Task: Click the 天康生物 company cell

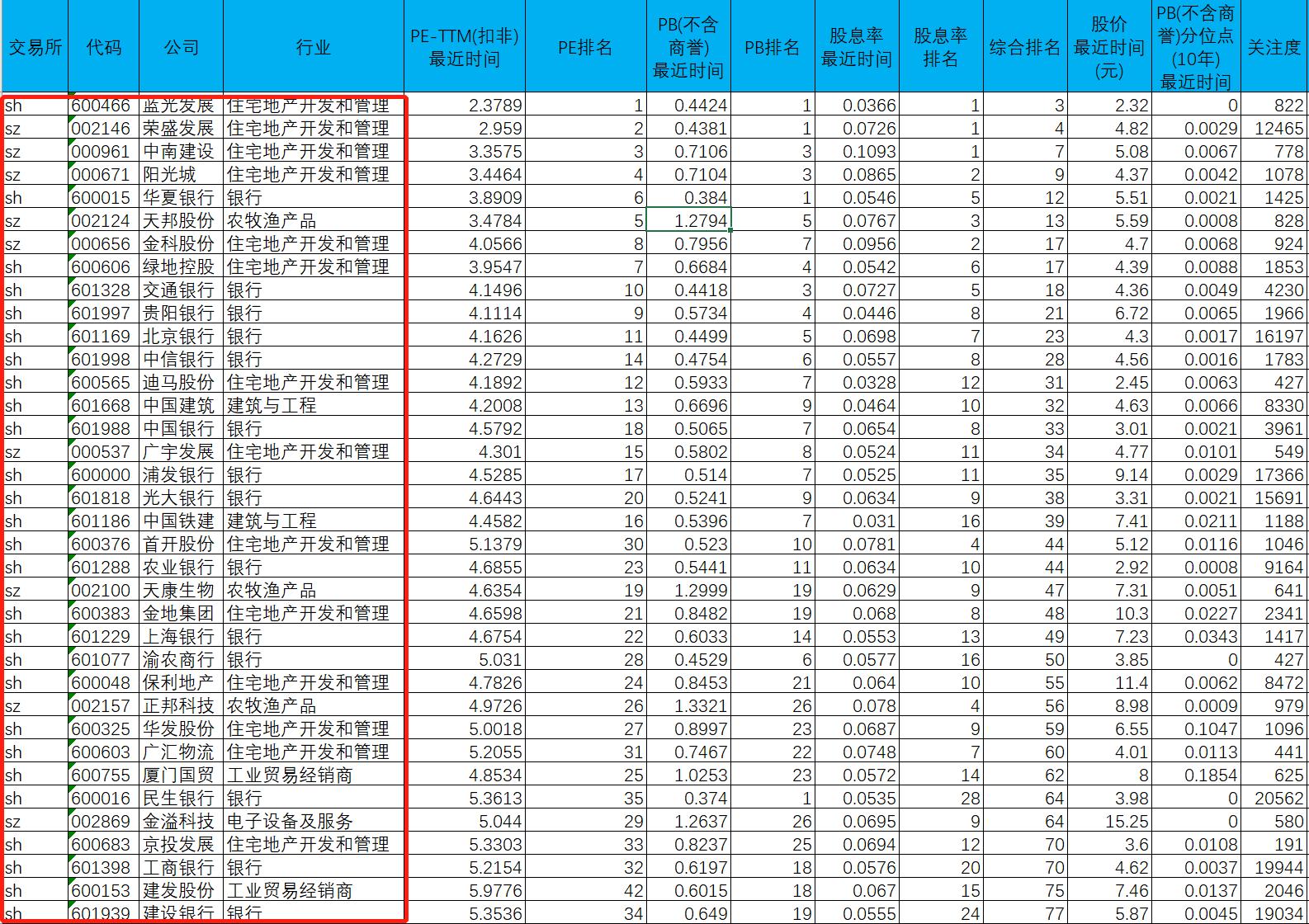Action: click(x=182, y=590)
